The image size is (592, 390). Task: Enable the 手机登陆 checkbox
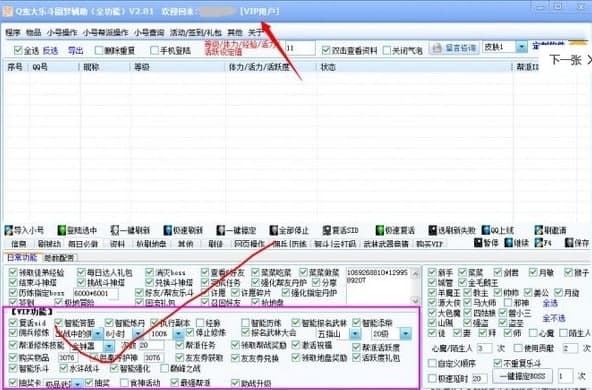[x=154, y=50]
